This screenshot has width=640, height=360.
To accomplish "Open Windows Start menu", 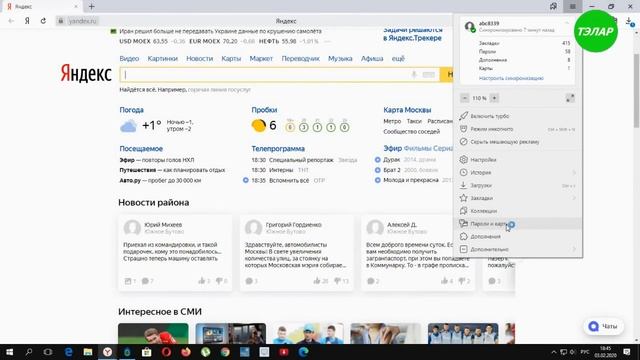I will [x=9, y=352].
